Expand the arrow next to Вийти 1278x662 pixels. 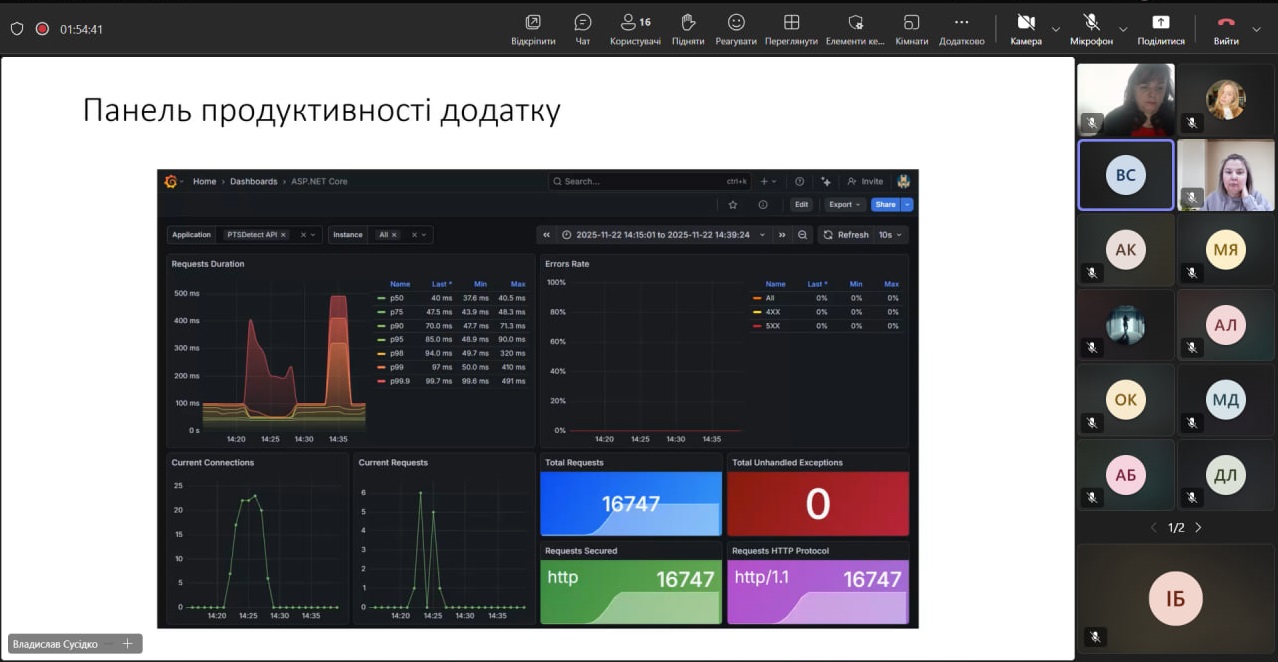coord(1256,29)
